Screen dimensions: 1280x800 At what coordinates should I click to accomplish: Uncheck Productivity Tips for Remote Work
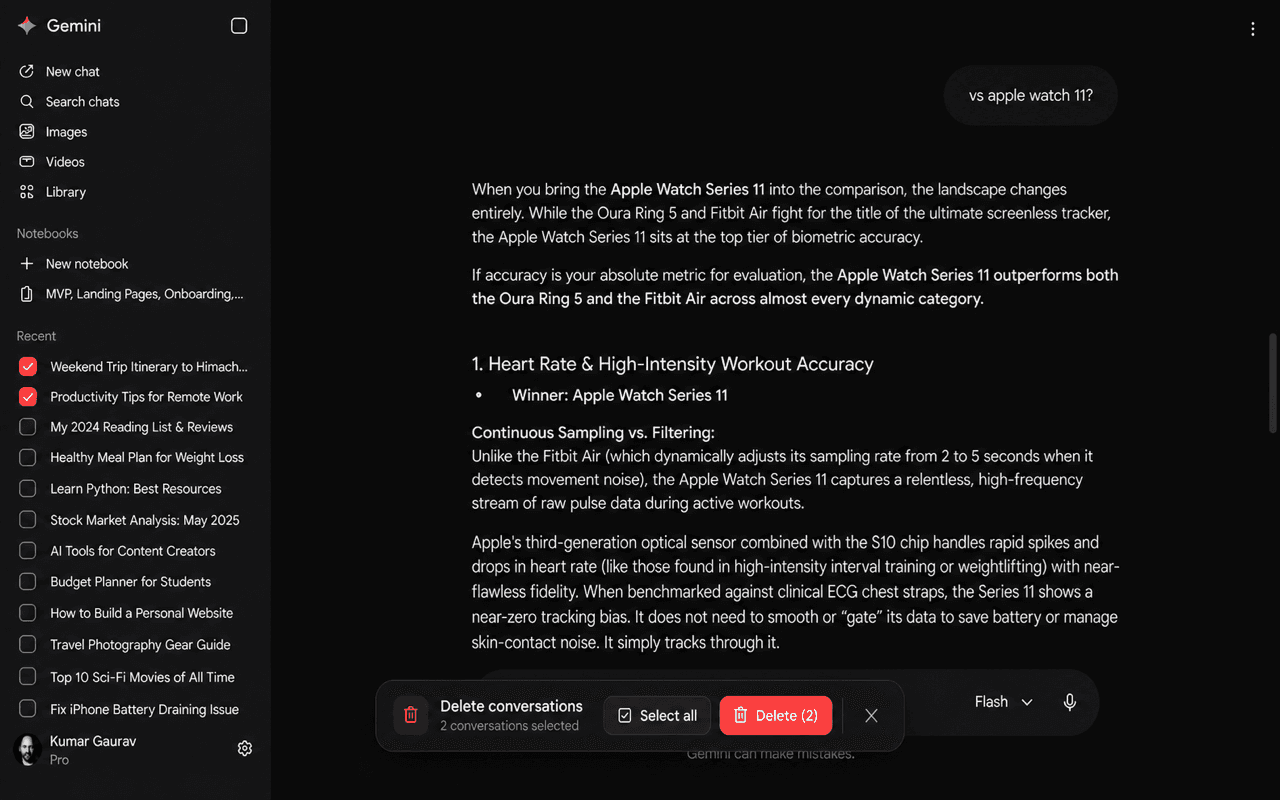28,397
